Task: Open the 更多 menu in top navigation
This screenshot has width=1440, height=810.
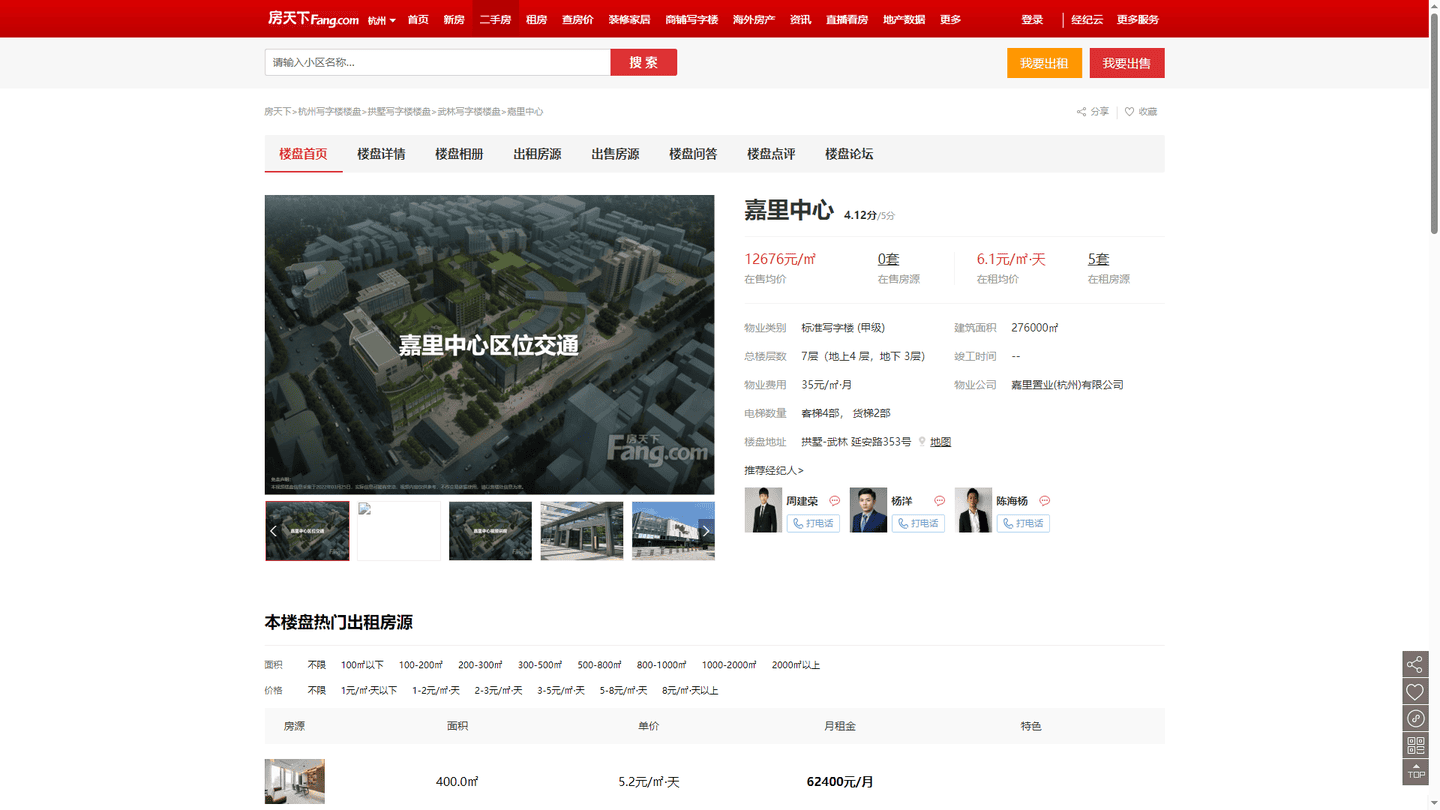Action: point(950,20)
